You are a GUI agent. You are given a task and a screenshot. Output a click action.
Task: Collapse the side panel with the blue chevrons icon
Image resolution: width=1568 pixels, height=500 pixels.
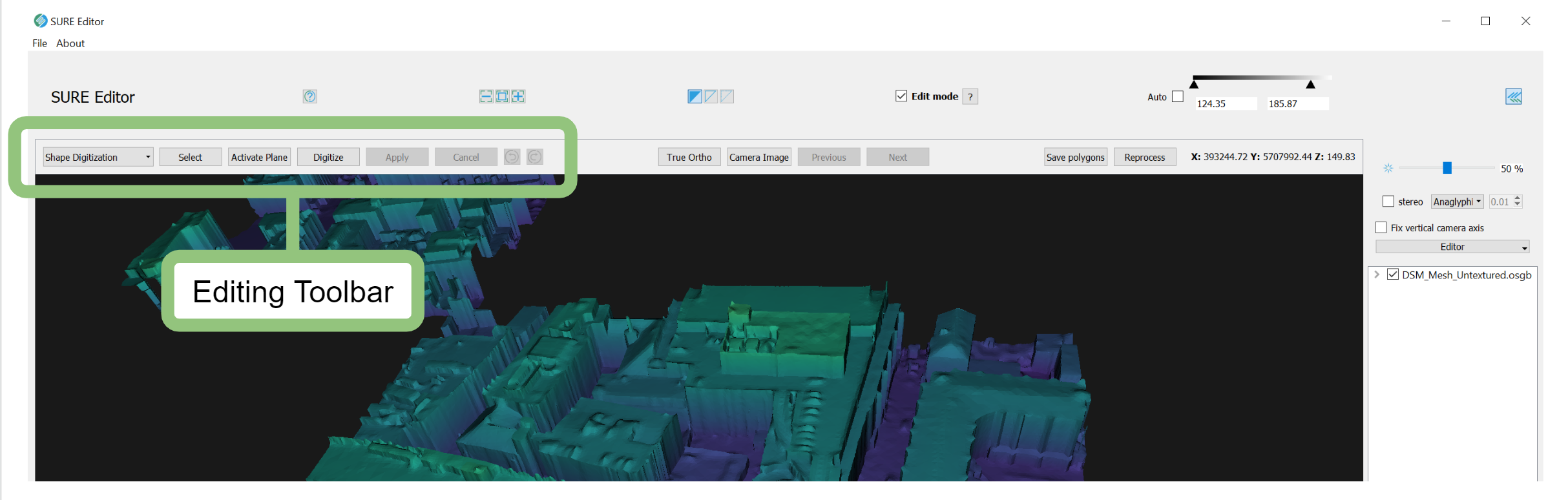click(x=1514, y=96)
